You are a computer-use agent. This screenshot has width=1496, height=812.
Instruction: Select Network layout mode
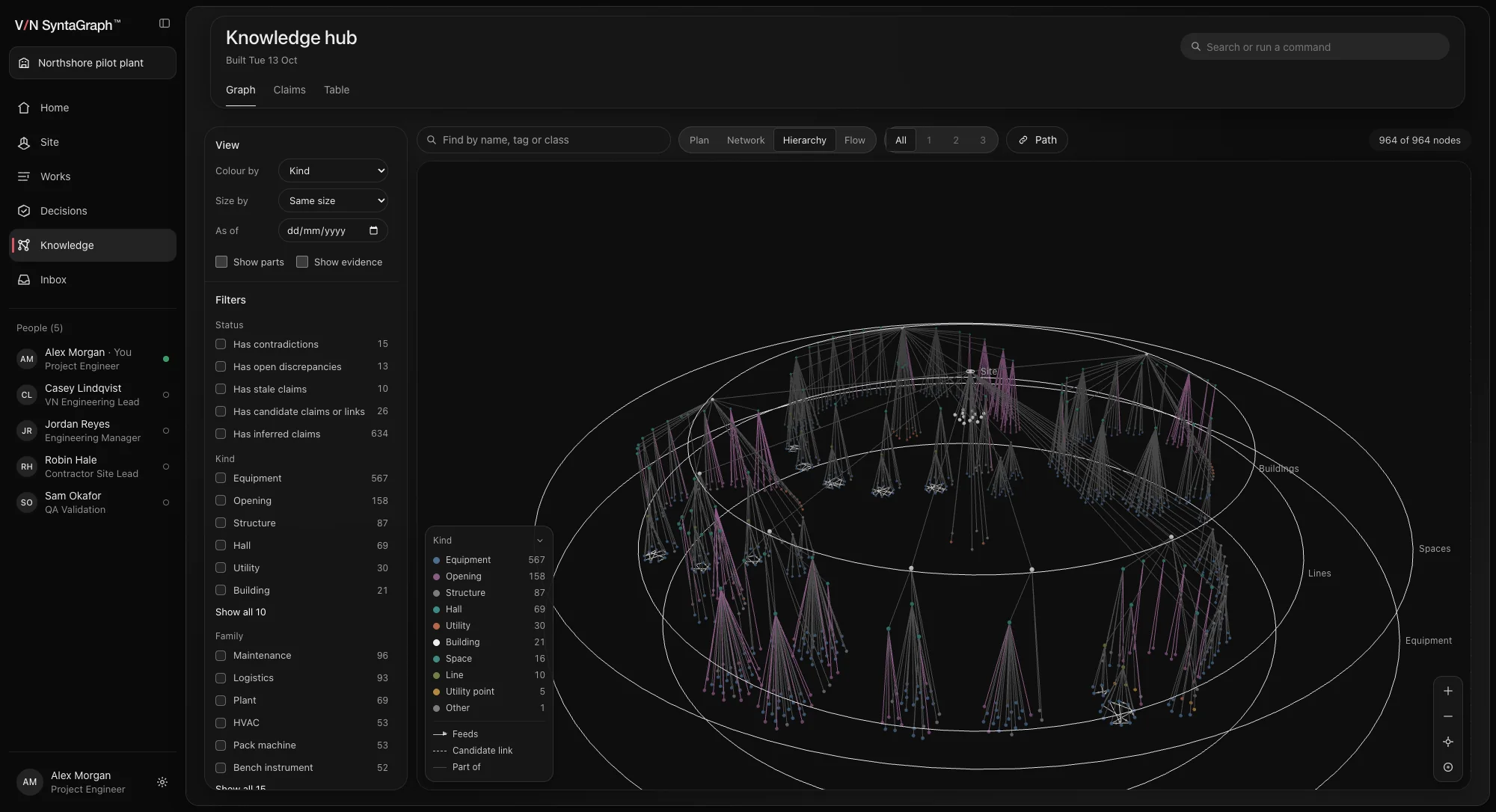[x=746, y=140]
